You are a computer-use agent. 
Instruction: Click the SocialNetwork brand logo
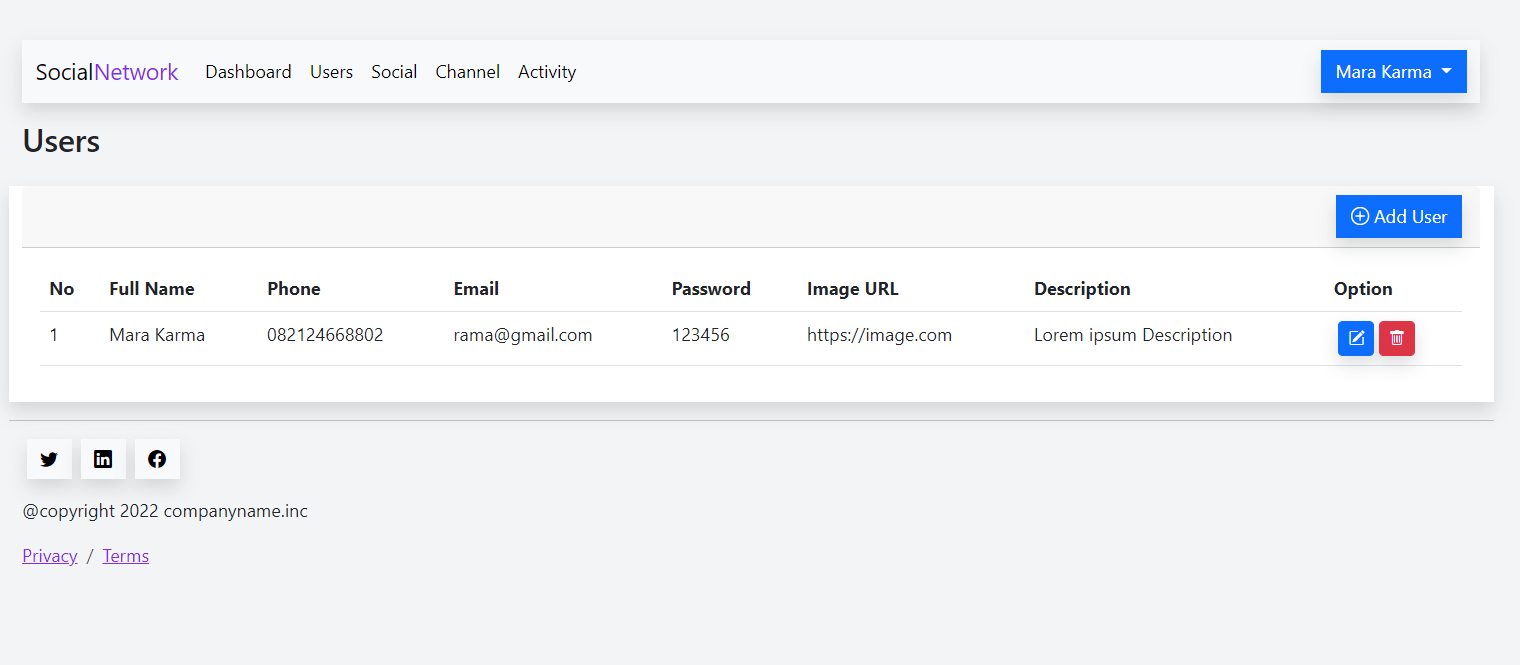click(107, 72)
